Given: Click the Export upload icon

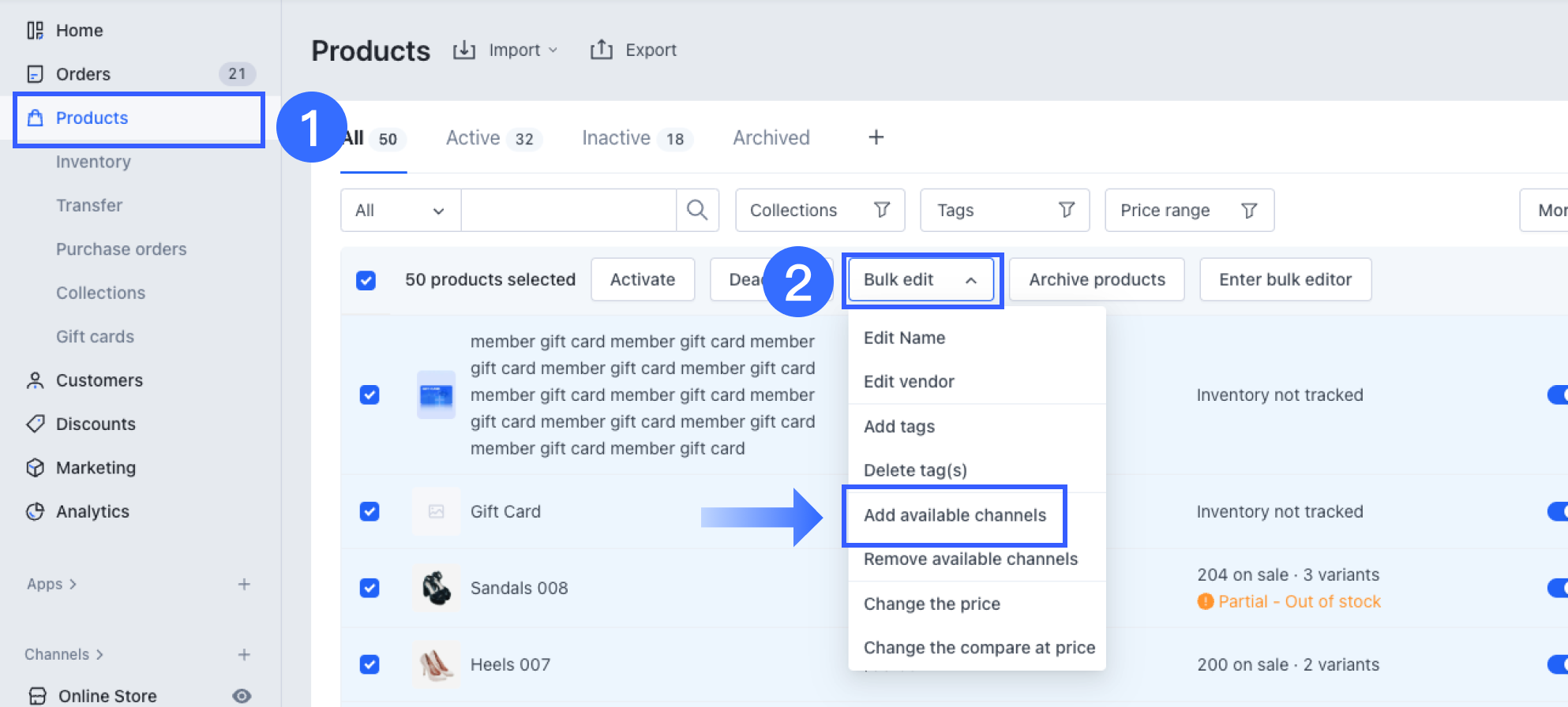Looking at the screenshot, I should coord(602,50).
